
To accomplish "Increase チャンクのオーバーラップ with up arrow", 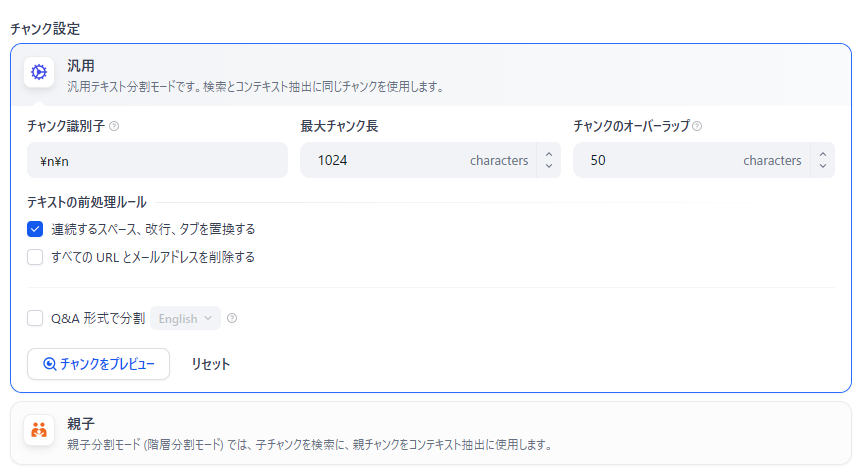I will tap(823, 155).
